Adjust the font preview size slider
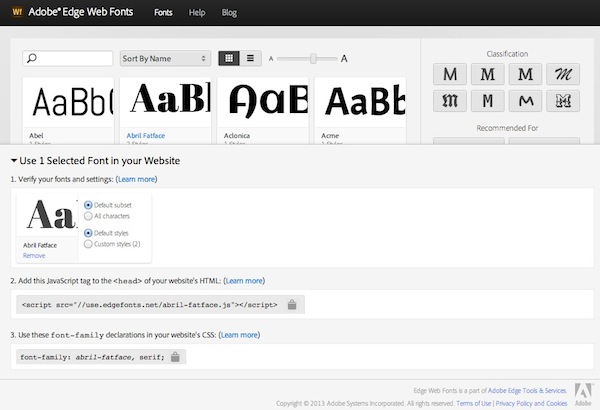Viewport: 600px width, 410px height. point(313,59)
